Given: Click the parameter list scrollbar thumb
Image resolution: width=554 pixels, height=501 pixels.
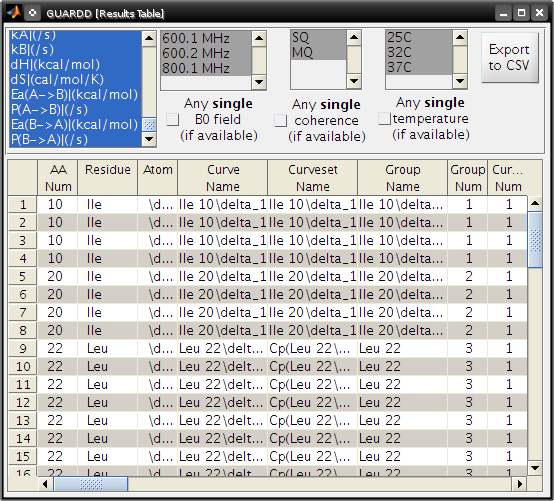Looking at the screenshot, I should pos(149,124).
